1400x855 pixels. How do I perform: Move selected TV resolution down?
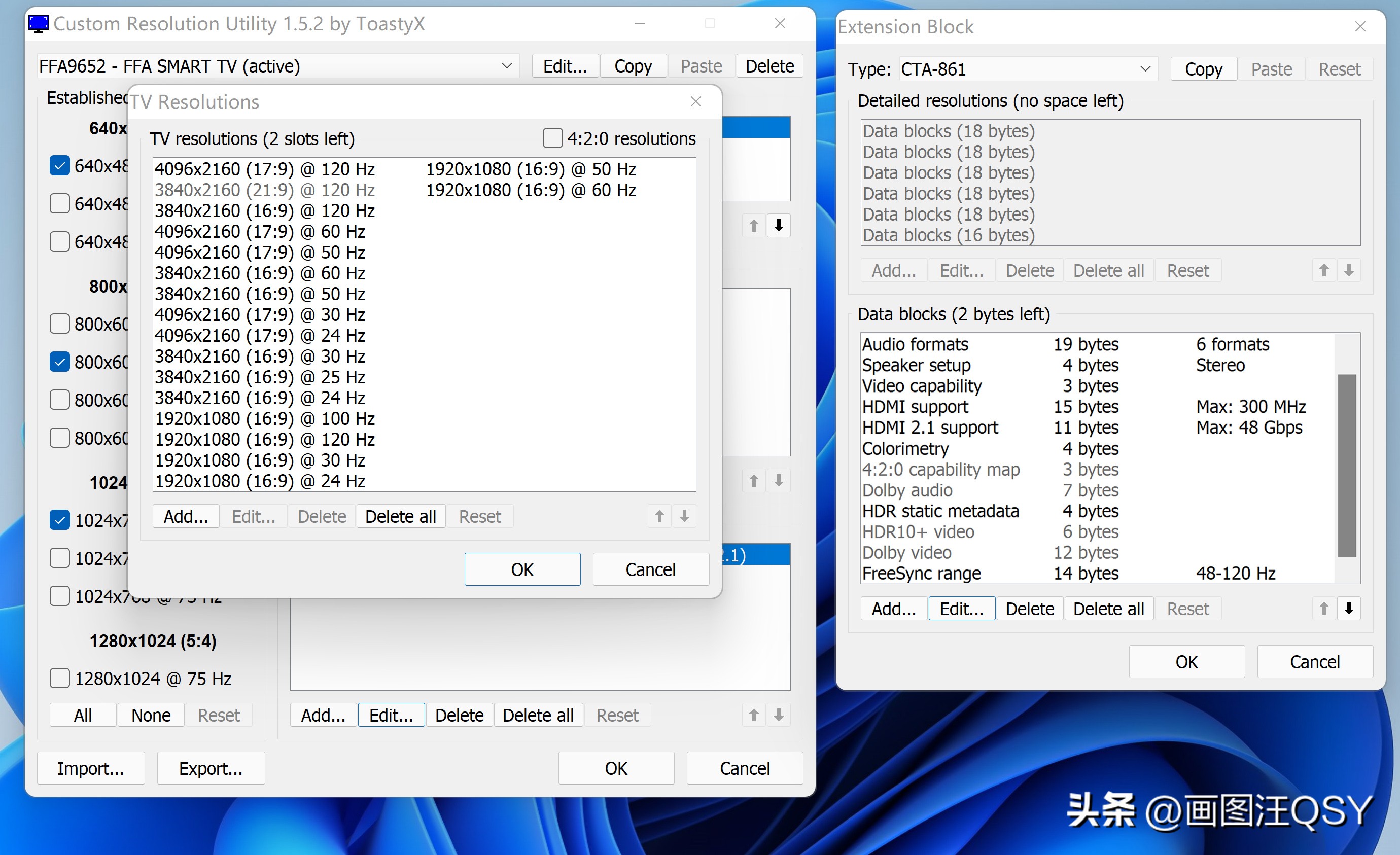(x=684, y=516)
